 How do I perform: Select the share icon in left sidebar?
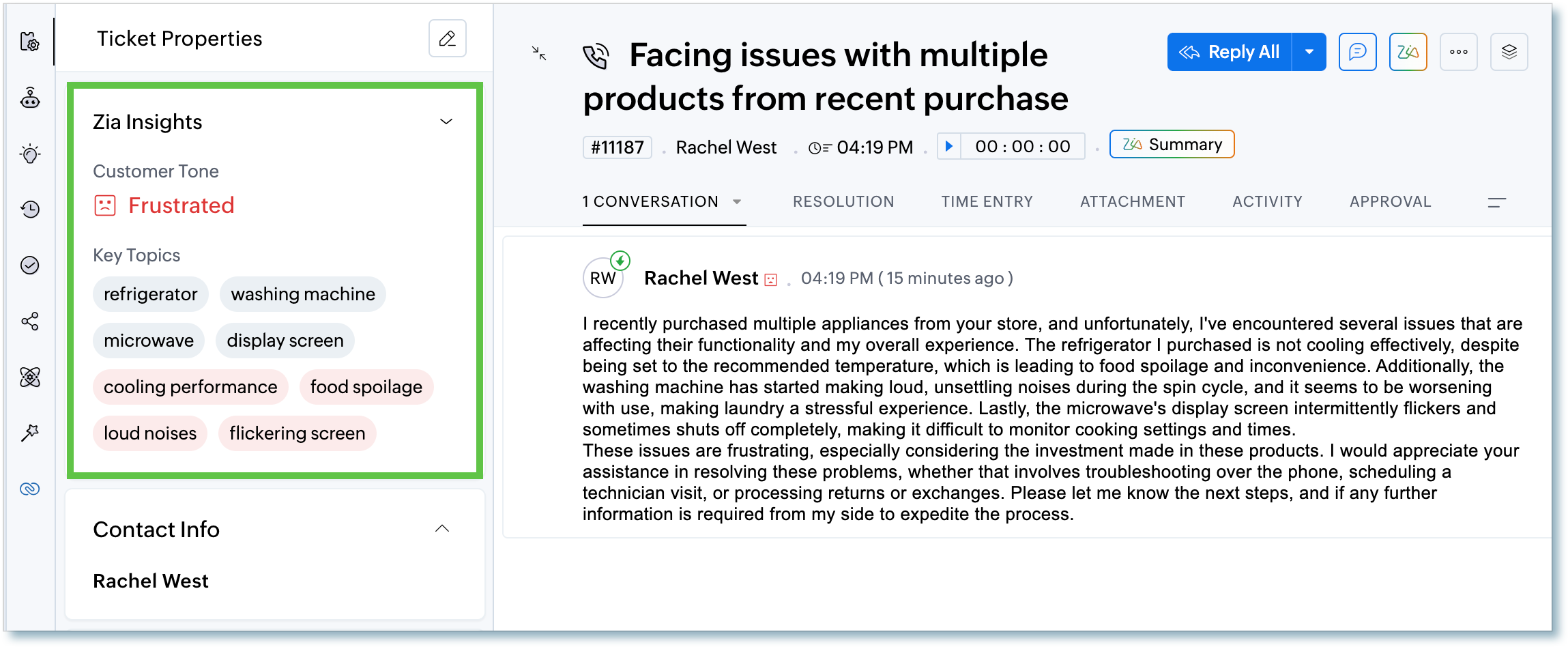[30, 321]
